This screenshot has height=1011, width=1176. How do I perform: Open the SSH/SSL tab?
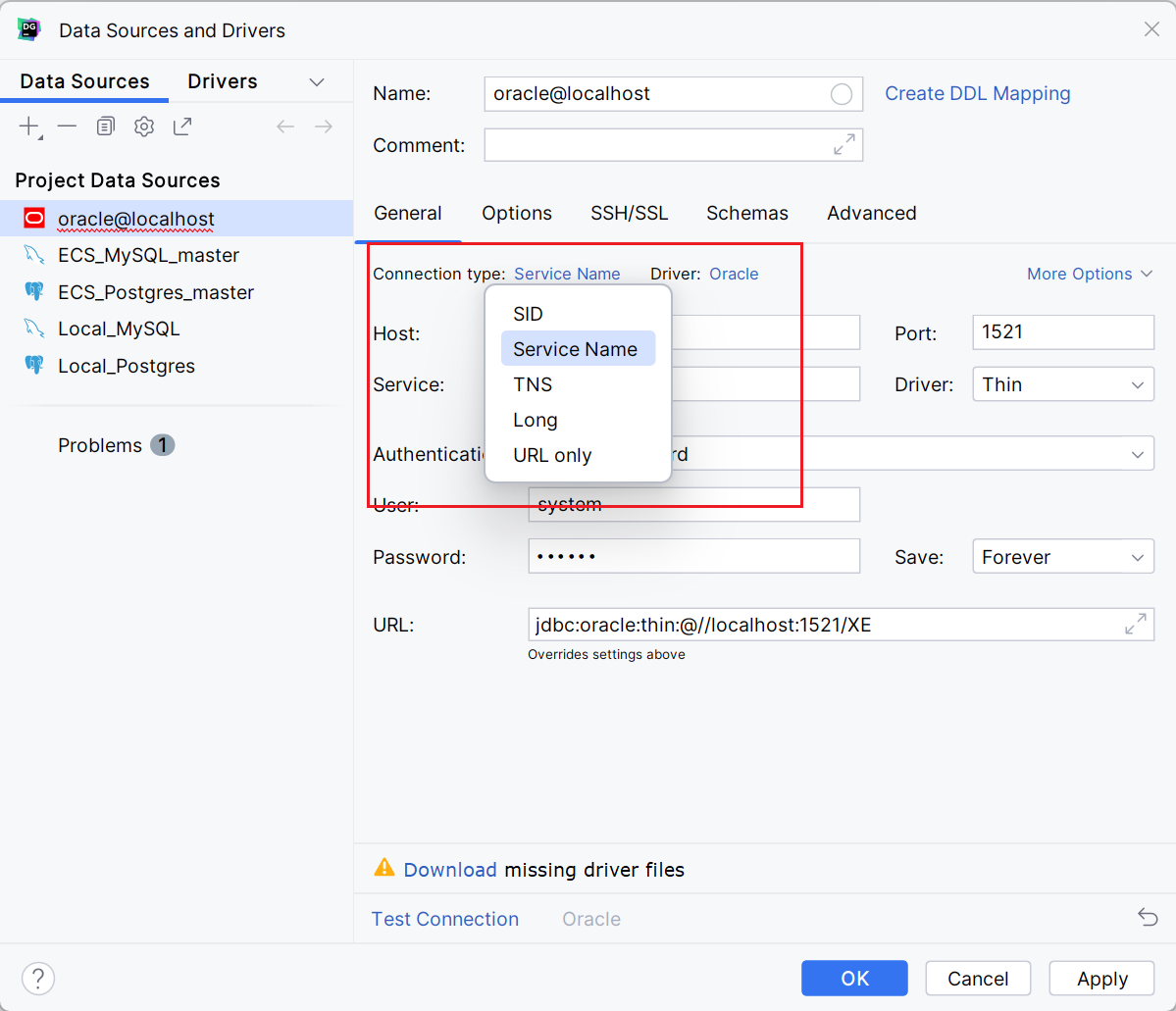pos(630,213)
